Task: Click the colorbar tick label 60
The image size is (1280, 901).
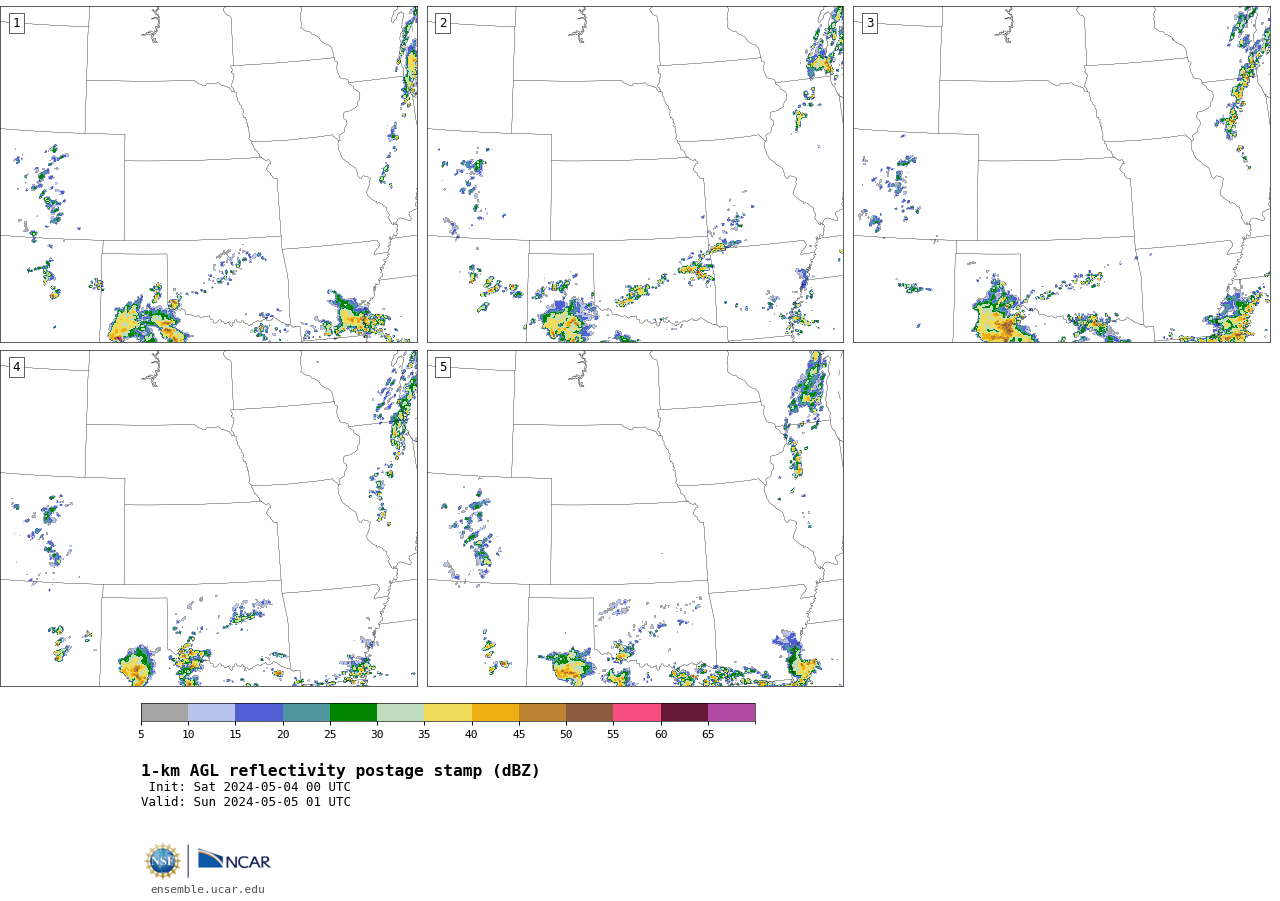Action: click(661, 735)
